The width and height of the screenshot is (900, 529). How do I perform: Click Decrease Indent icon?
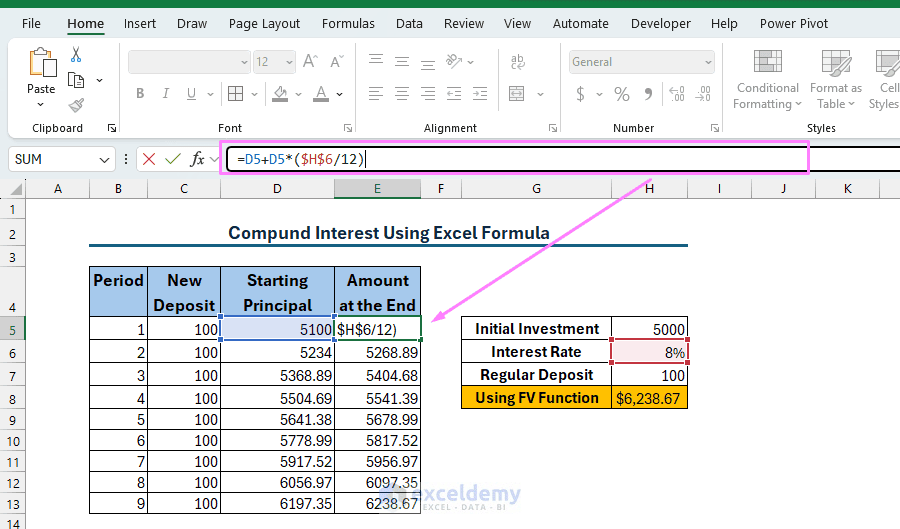pyautogui.click(x=454, y=94)
